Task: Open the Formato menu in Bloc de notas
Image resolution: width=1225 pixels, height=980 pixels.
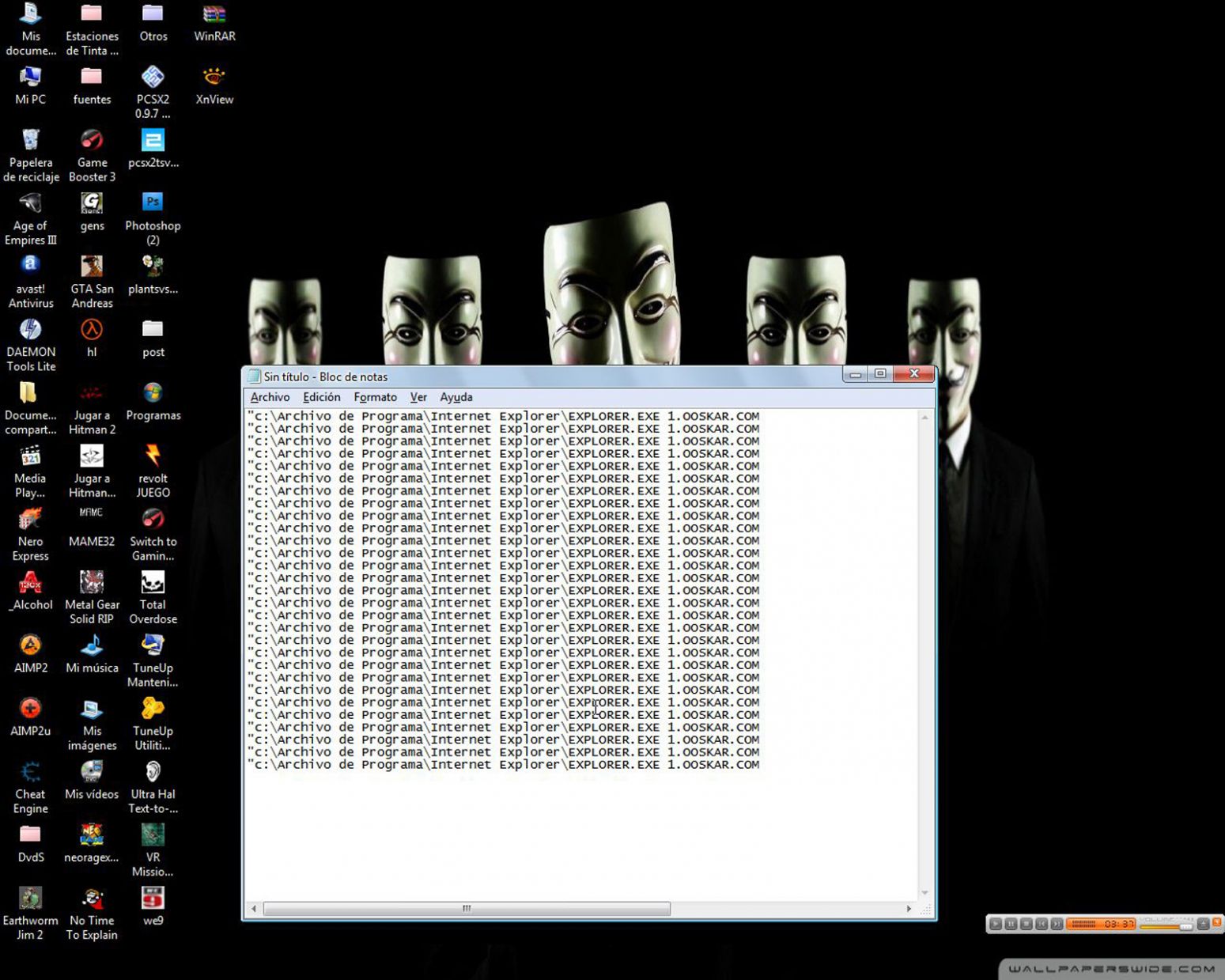Action: [x=375, y=397]
